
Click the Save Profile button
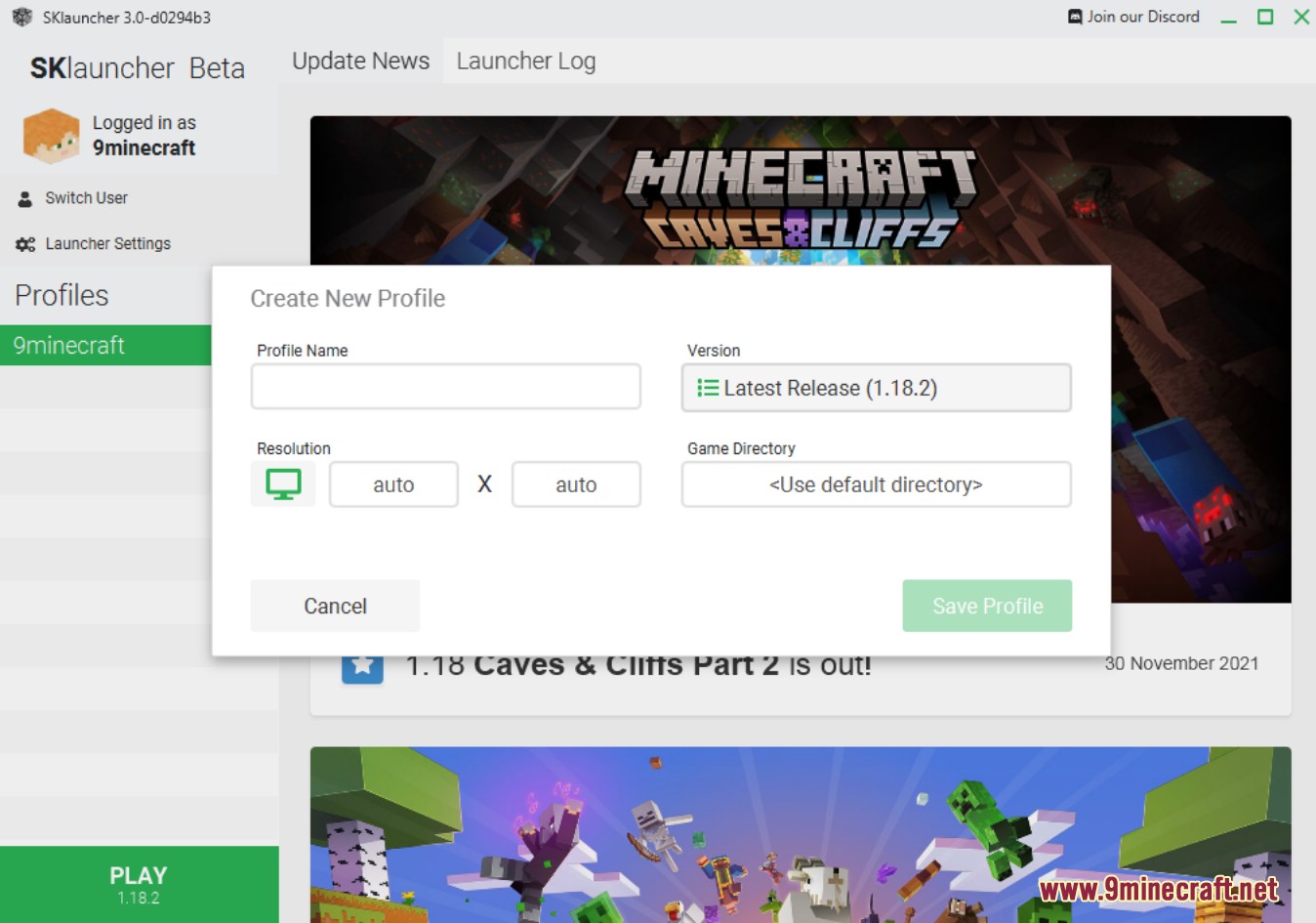[987, 606]
